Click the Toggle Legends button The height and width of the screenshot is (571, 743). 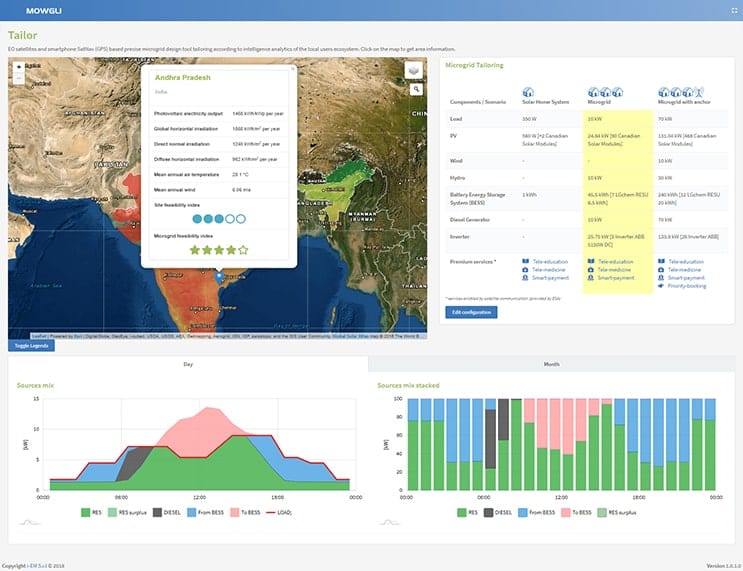click(x=31, y=345)
